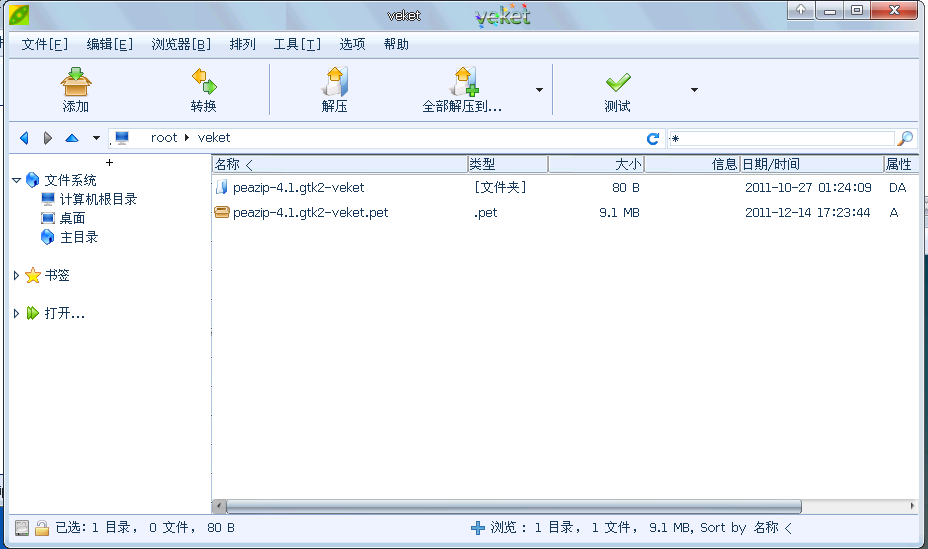Sort by the 属性 column header

tap(901, 164)
